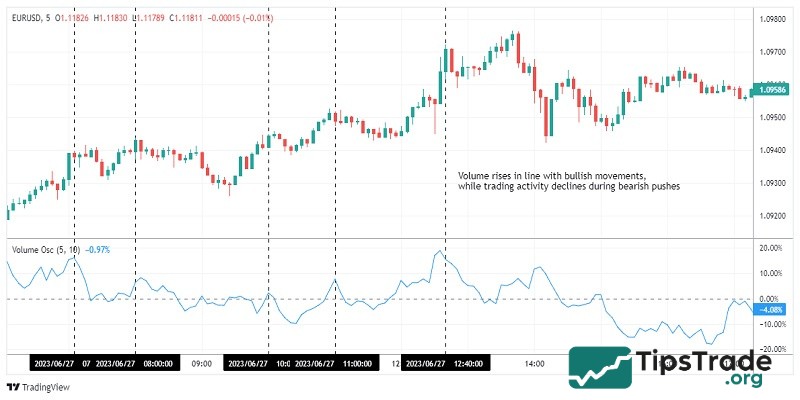800x400 pixels.
Task: Click the 0.00% oscillator axis label
Action: coord(770,298)
